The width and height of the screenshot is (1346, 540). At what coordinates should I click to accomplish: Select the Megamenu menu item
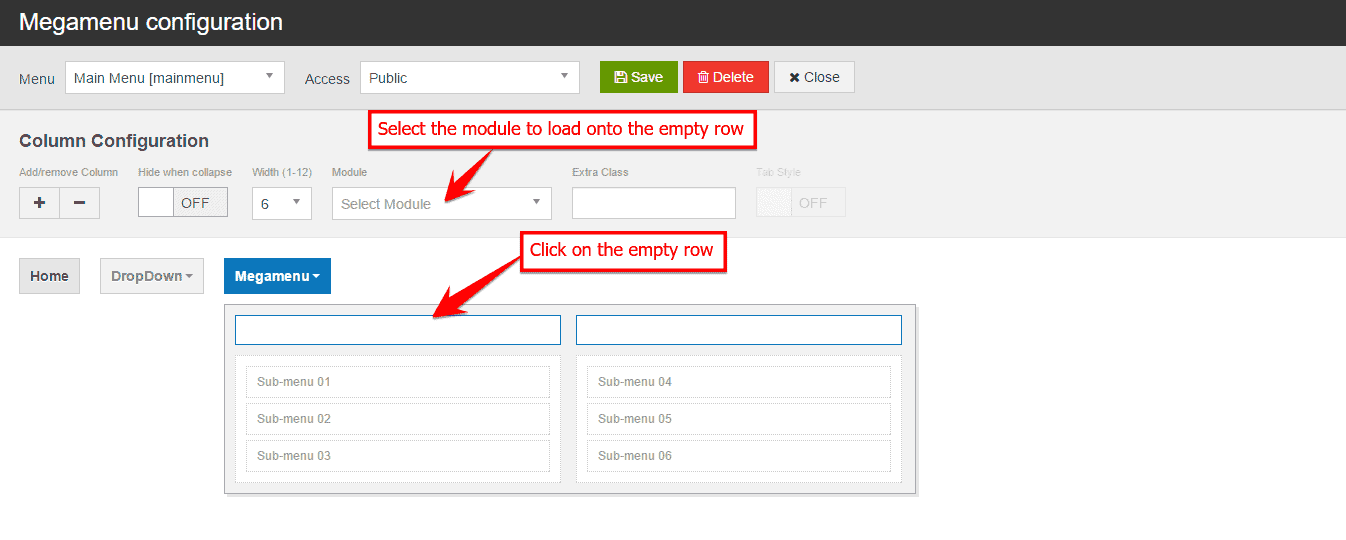[277, 276]
